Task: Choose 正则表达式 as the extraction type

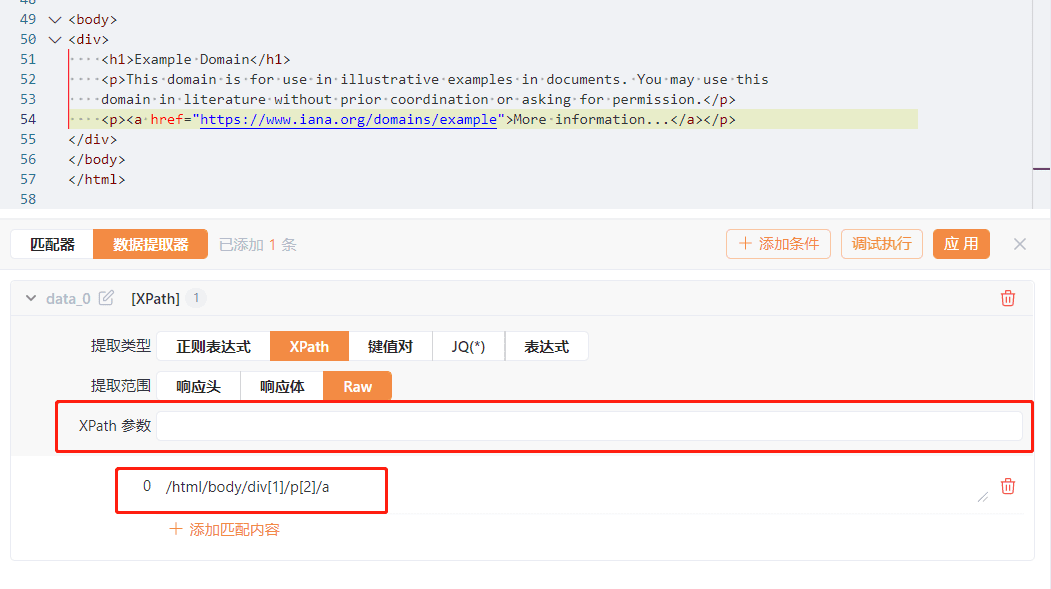Action: point(213,346)
